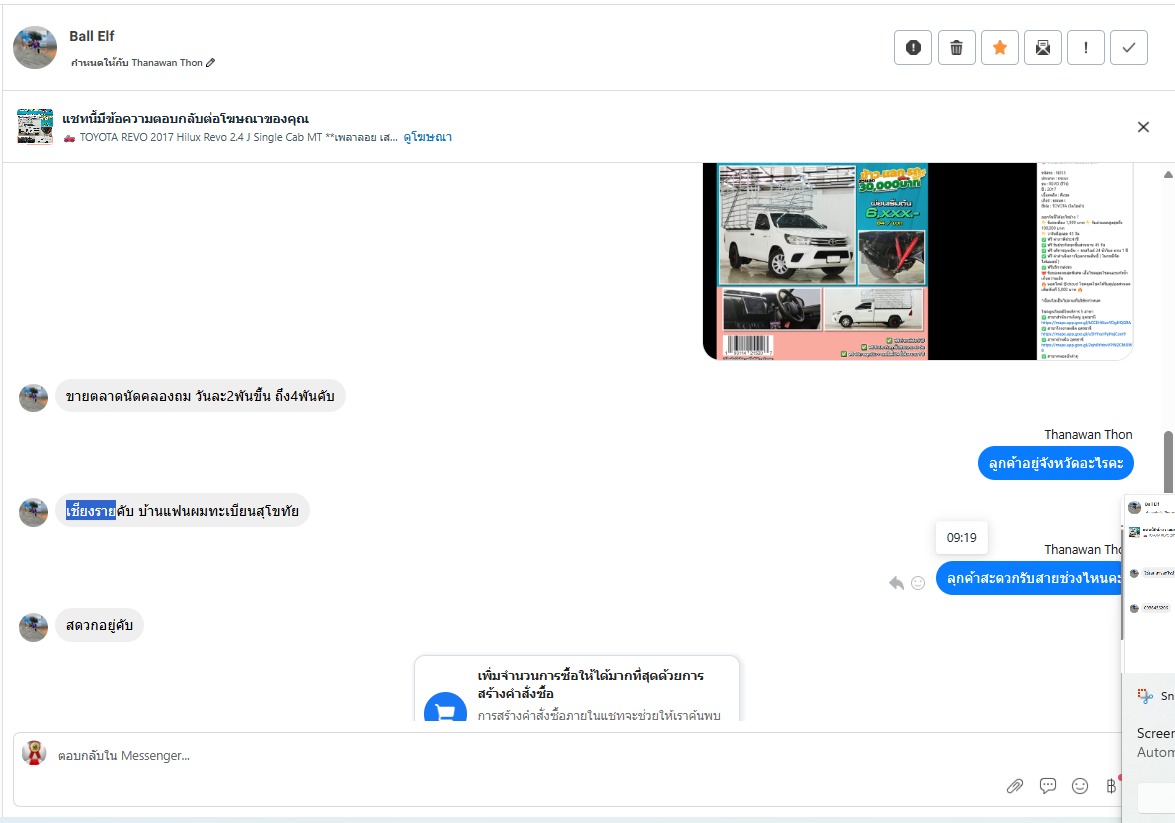
Task: Open the emoji picker in the reply box
Action: (1080, 786)
